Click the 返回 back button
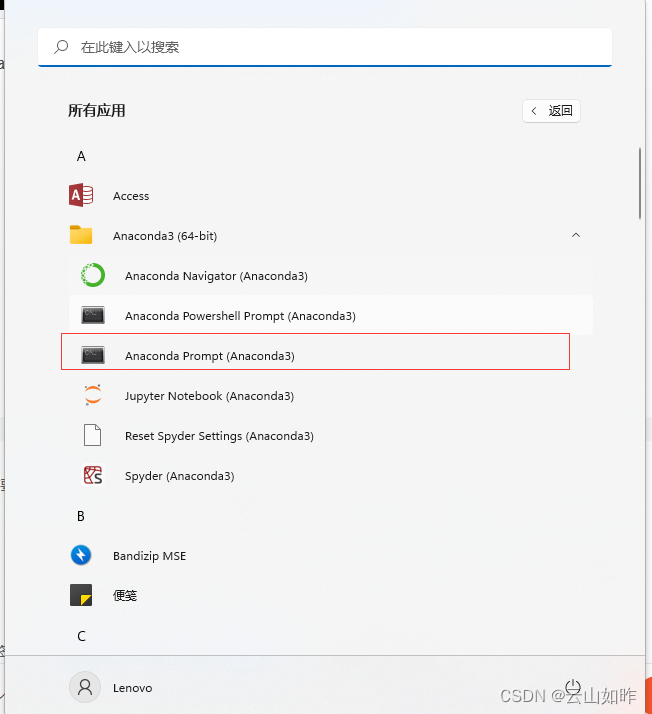The height and width of the screenshot is (714, 652). coord(551,111)
